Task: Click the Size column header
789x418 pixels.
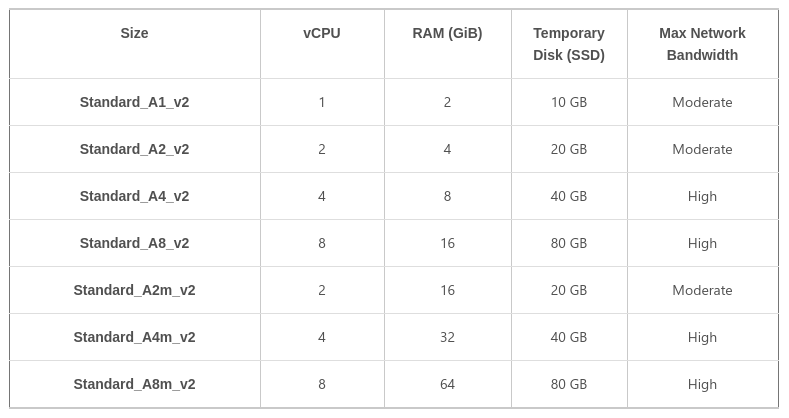Action: [134, 33]
